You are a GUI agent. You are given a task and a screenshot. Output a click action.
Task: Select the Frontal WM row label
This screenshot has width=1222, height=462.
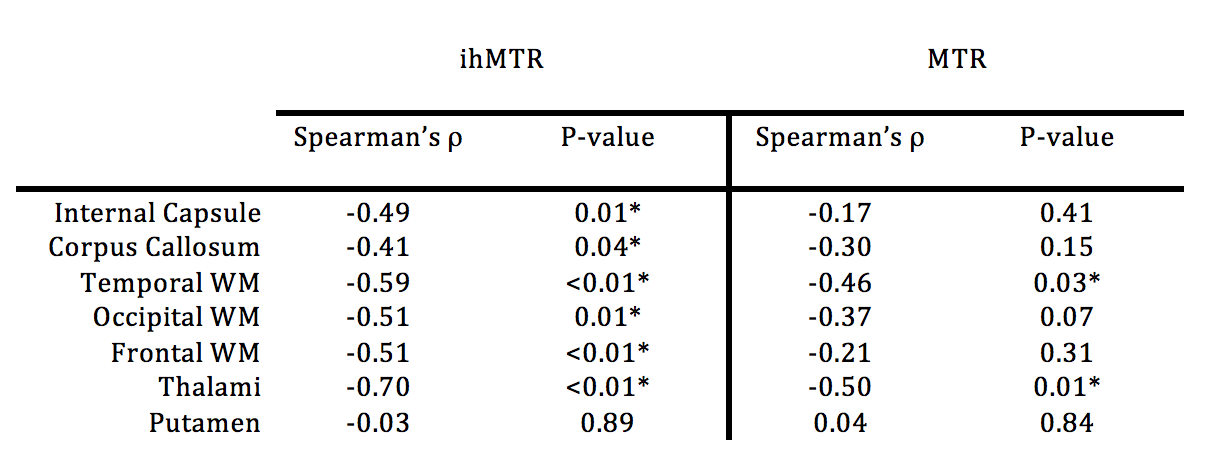tap(186, 353)
